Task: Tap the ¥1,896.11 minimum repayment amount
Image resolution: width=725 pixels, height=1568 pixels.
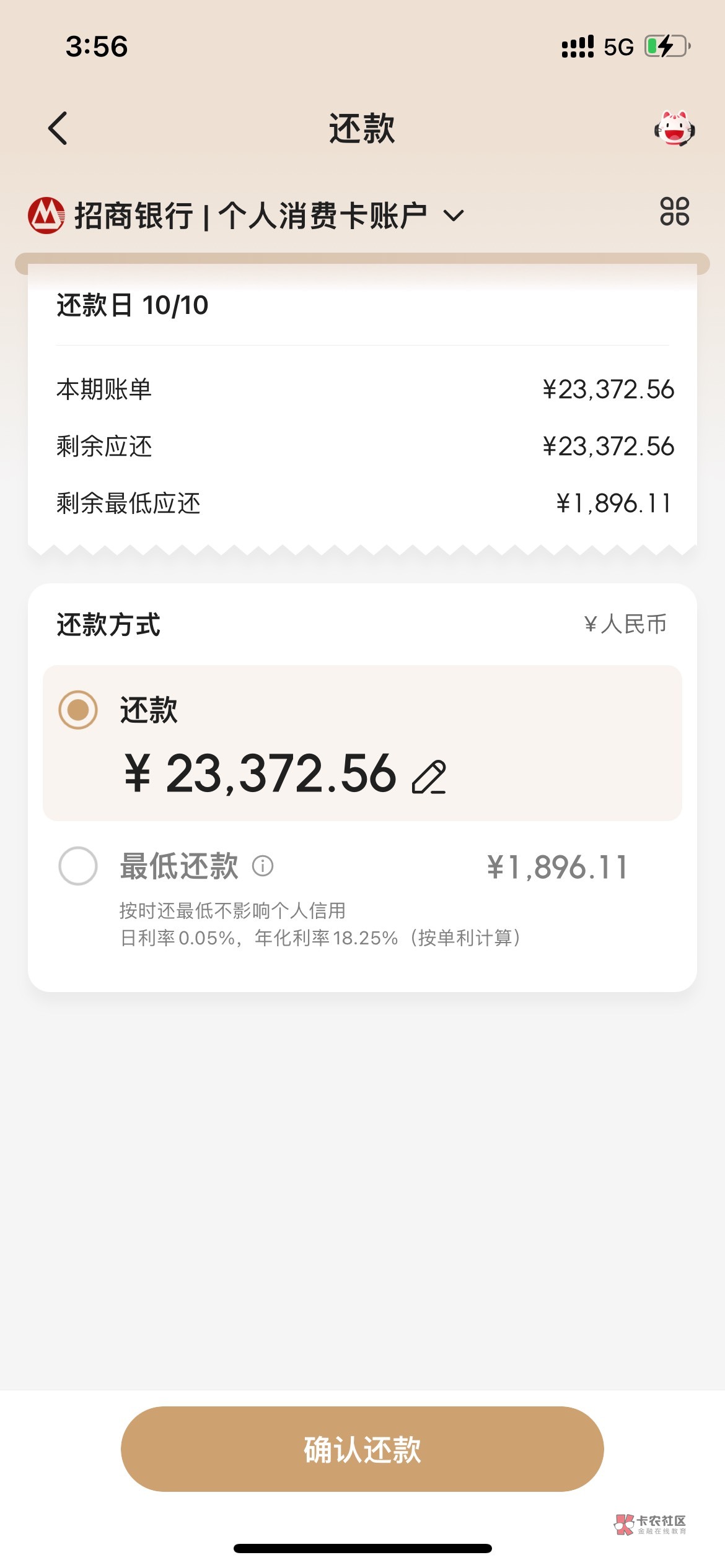Action: tap(556, 867)
